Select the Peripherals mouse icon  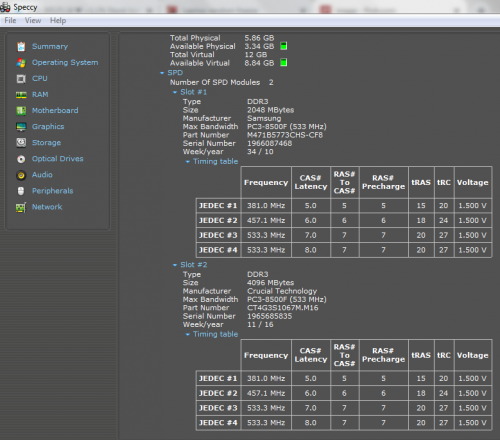pyautogui.click(x=21, y=191)
